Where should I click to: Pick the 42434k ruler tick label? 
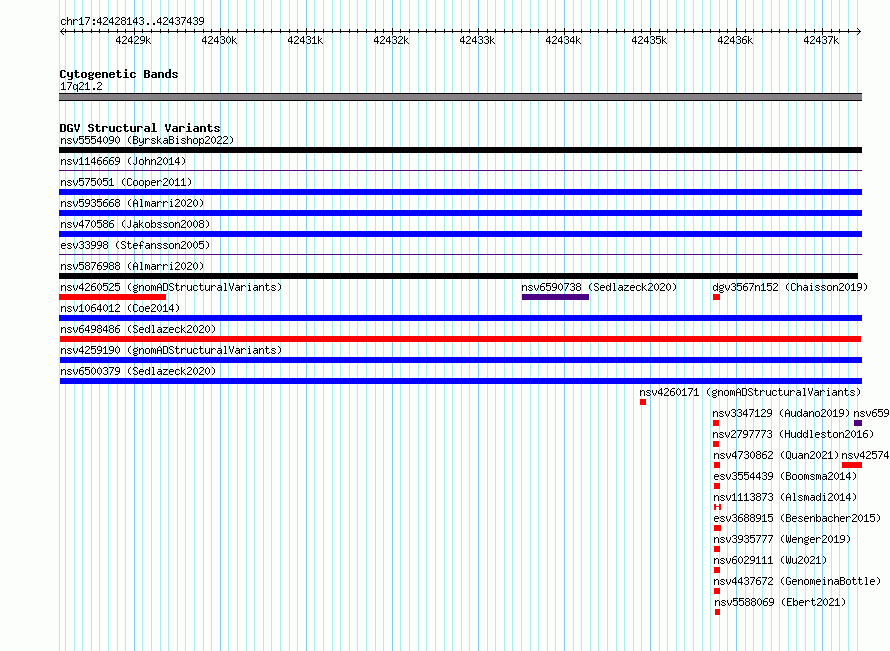[563, 40]
